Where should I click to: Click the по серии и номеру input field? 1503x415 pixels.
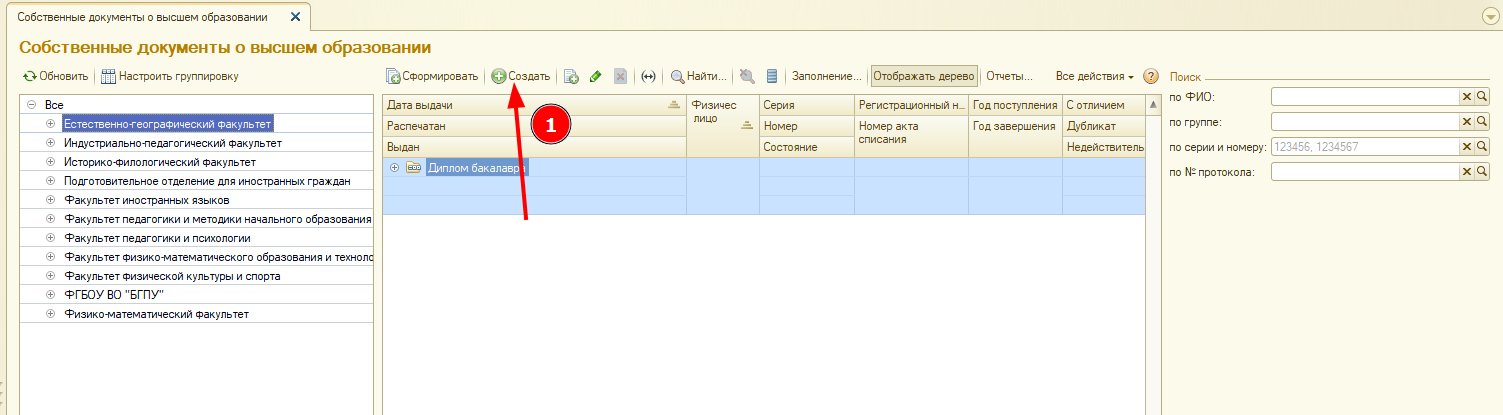click(x=1364, y=147)
